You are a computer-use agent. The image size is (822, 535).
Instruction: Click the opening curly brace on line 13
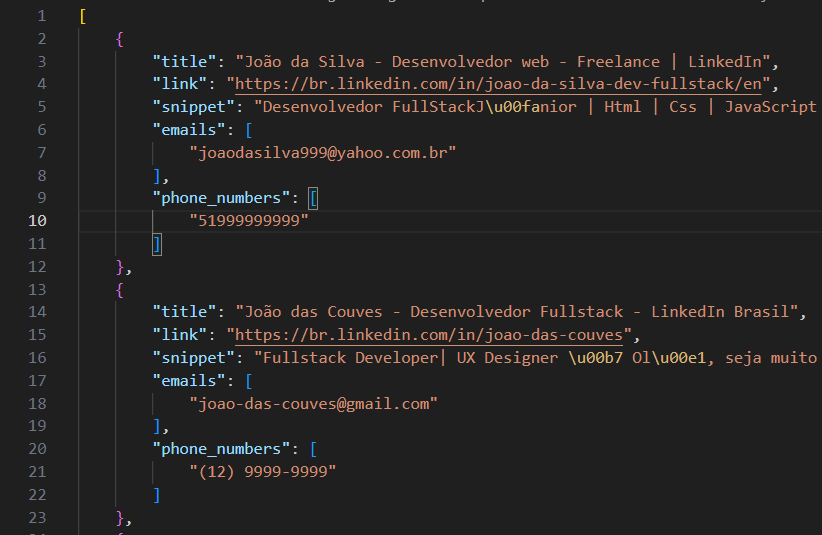[x=120, y=290]
